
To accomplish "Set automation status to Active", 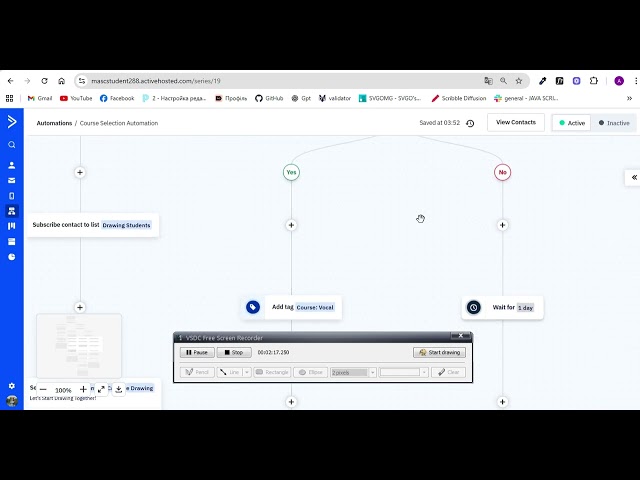I will [572, 123].
